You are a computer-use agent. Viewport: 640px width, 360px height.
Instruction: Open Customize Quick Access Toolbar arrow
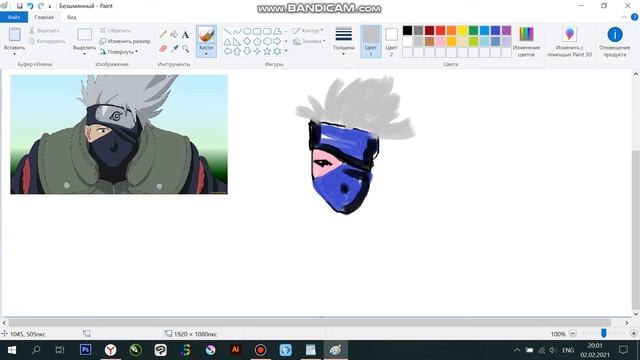coord(50,7)
